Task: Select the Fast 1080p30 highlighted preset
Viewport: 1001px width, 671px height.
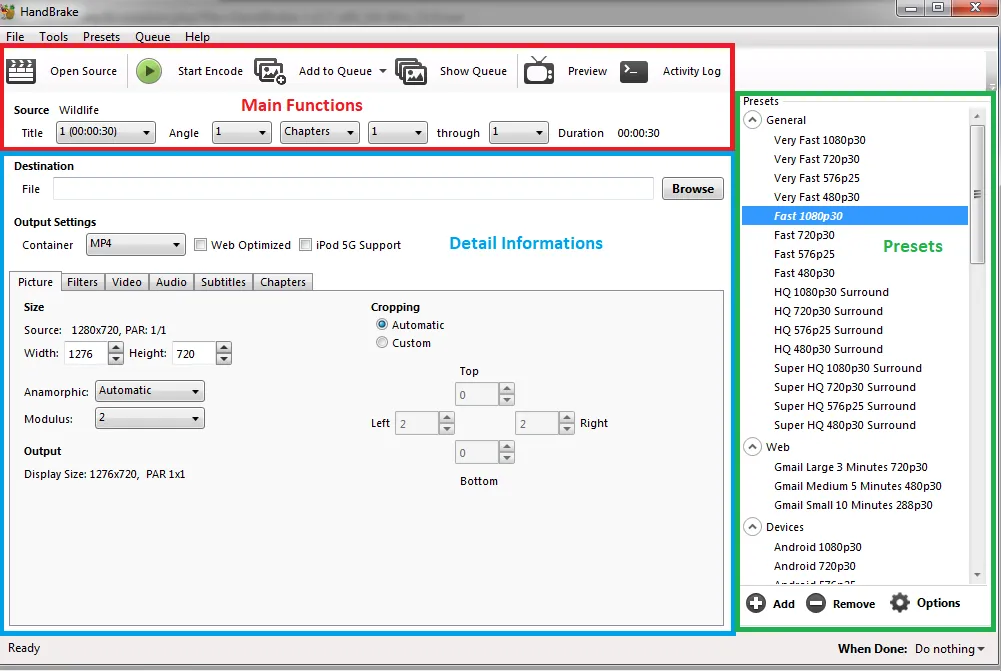Action: (x=855, y=216)
